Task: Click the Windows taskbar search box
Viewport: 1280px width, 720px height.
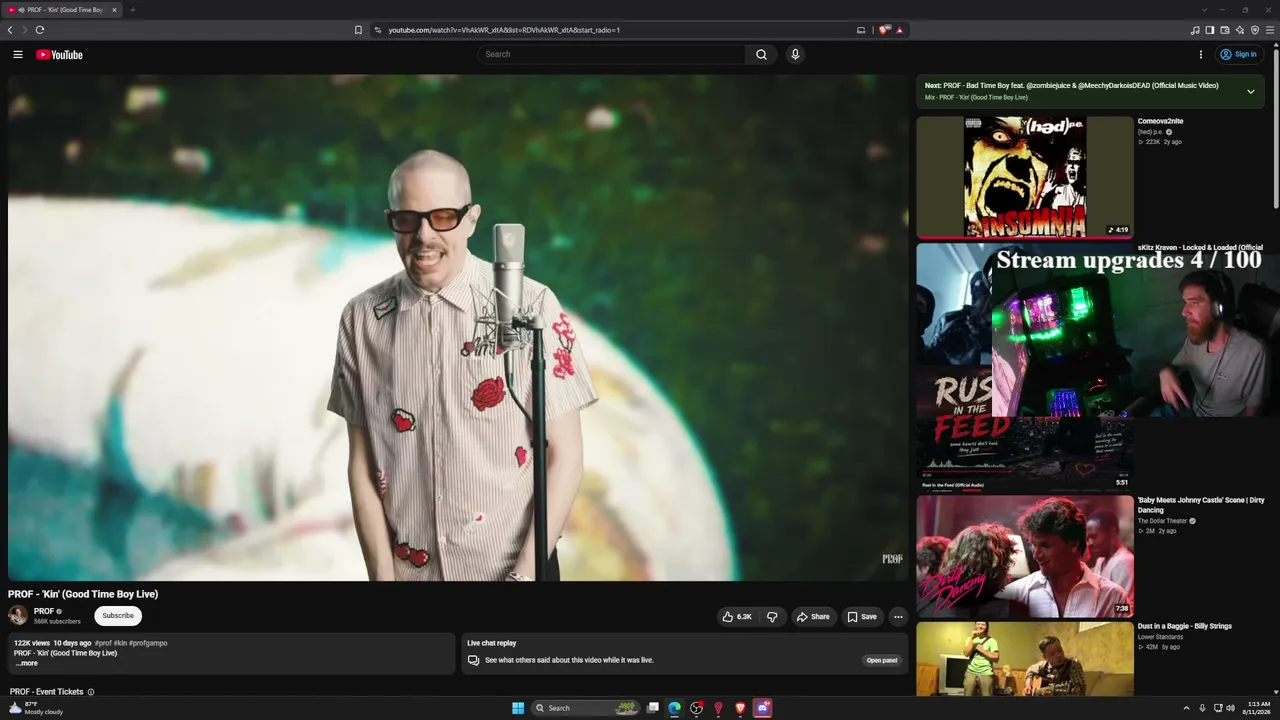Action: pyautogui.click(x=586, y=708)
